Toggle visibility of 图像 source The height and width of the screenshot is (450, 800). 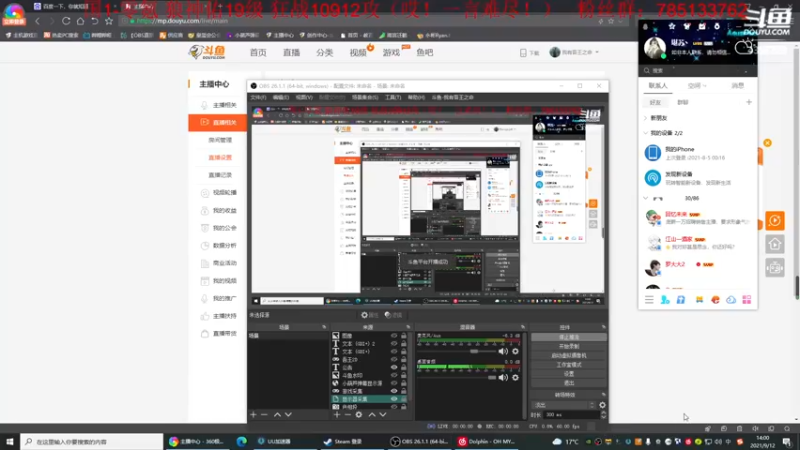click(x=394, y=336)
